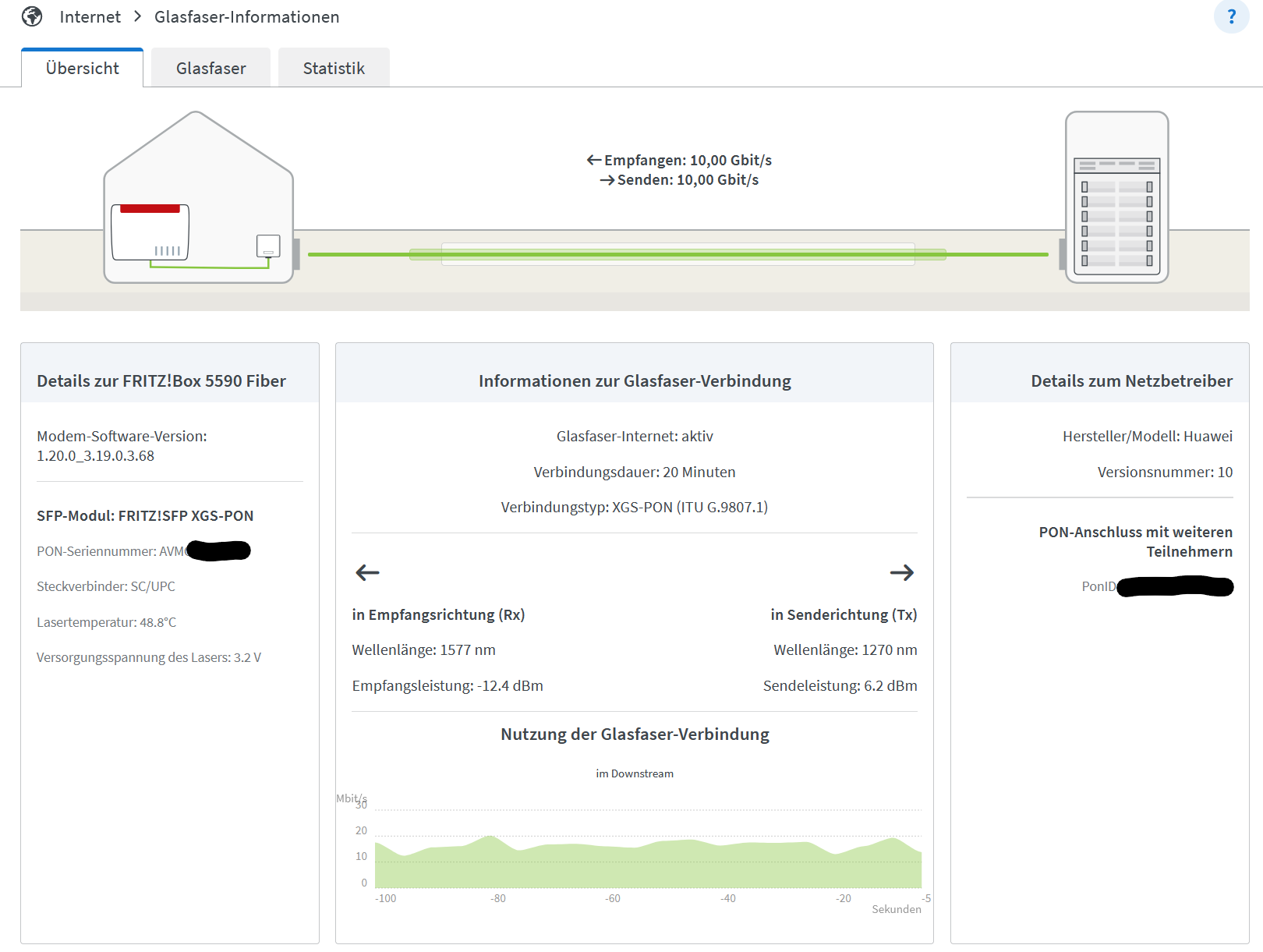Click the downstream usage chart
This screenshot has width=1263, height=952.
click(x=648, y=849)
